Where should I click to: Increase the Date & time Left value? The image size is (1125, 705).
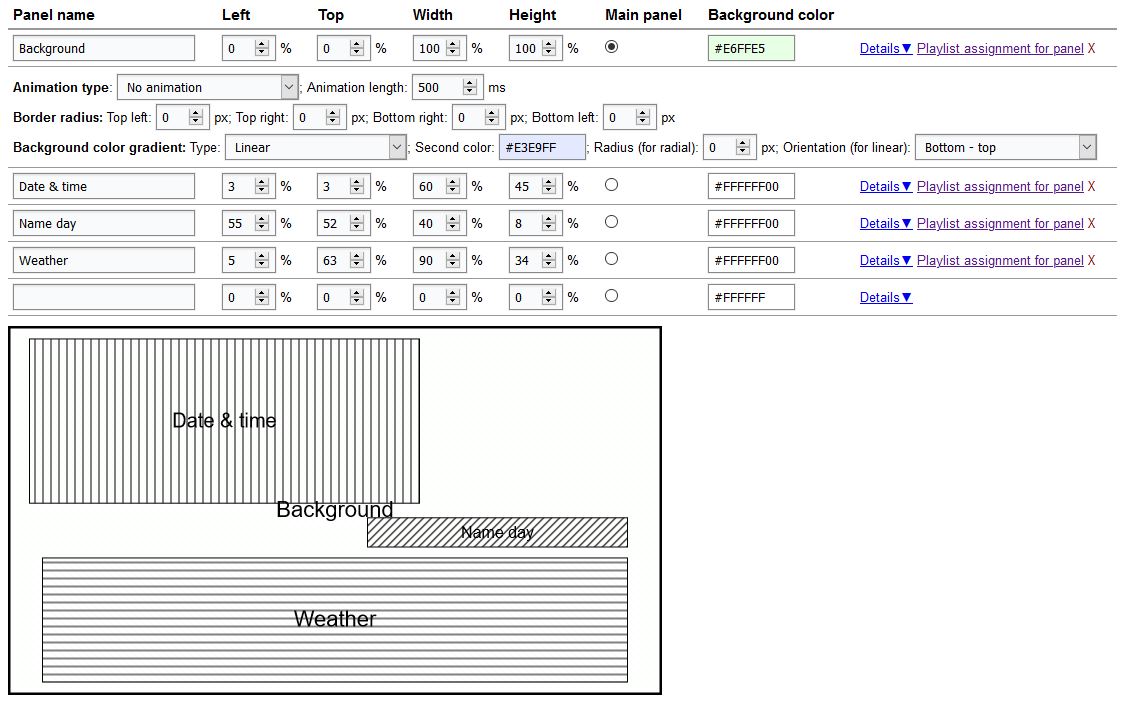coord(262,182)
